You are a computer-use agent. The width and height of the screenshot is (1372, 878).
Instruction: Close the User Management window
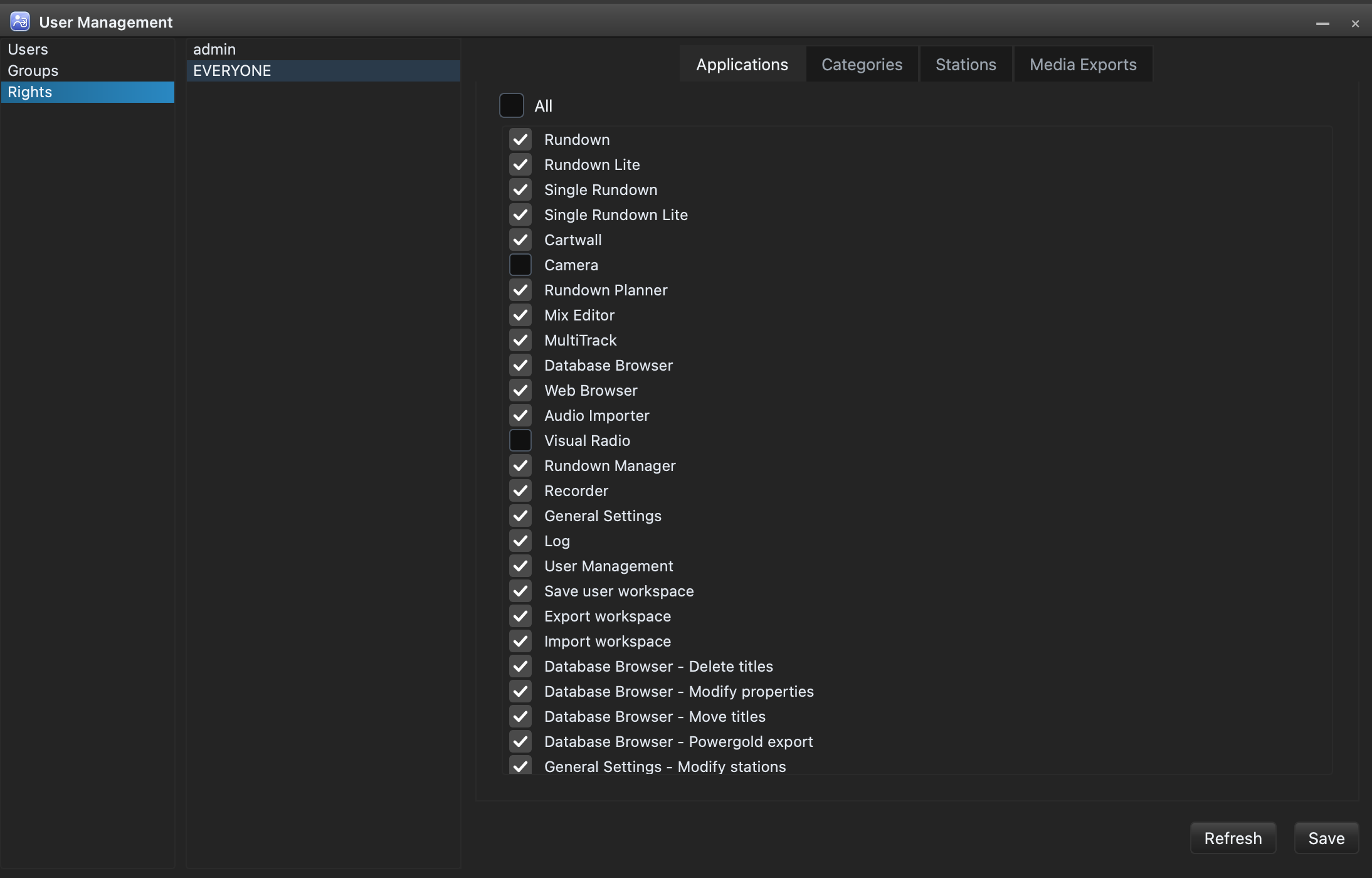click(x=1355, y=24)
